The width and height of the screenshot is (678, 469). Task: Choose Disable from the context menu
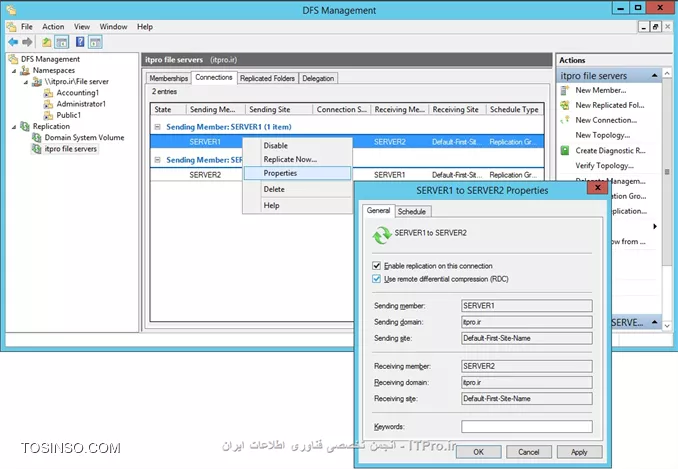297,146
